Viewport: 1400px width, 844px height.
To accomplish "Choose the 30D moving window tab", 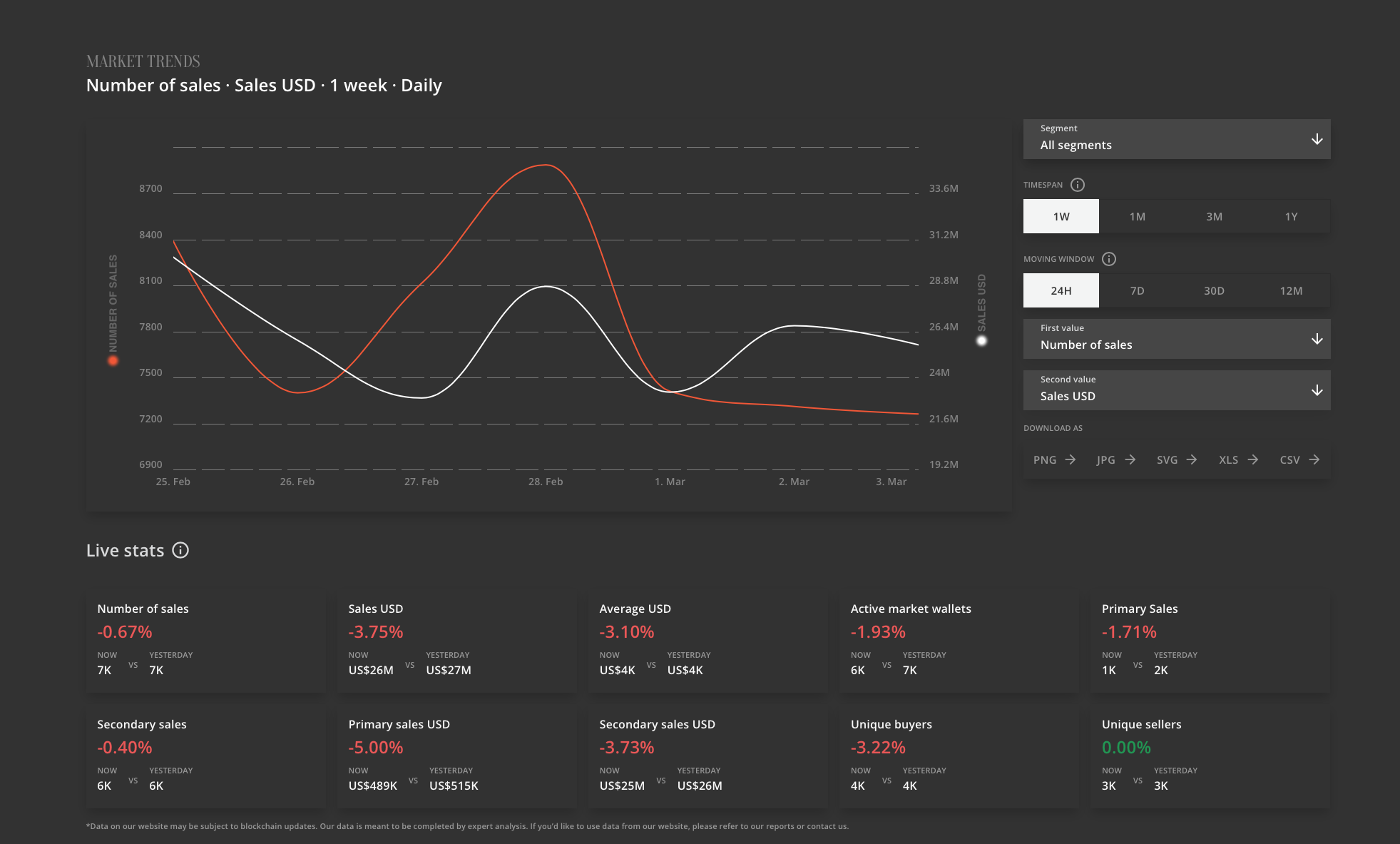I will click(x=1214, y=290).
